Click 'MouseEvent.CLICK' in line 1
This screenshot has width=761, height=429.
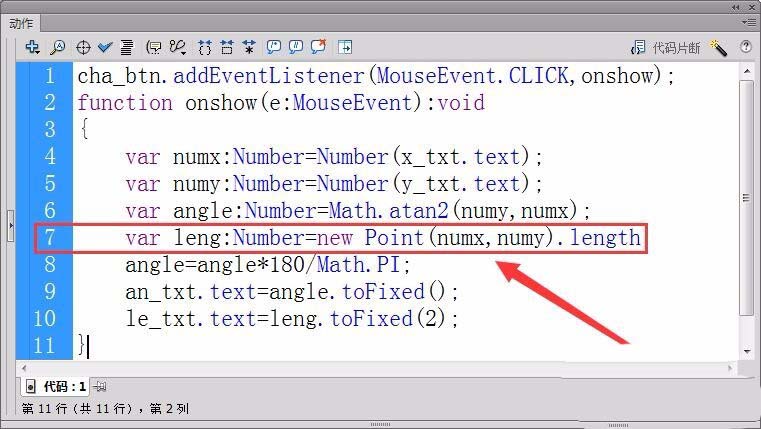(x=472, y=76)
